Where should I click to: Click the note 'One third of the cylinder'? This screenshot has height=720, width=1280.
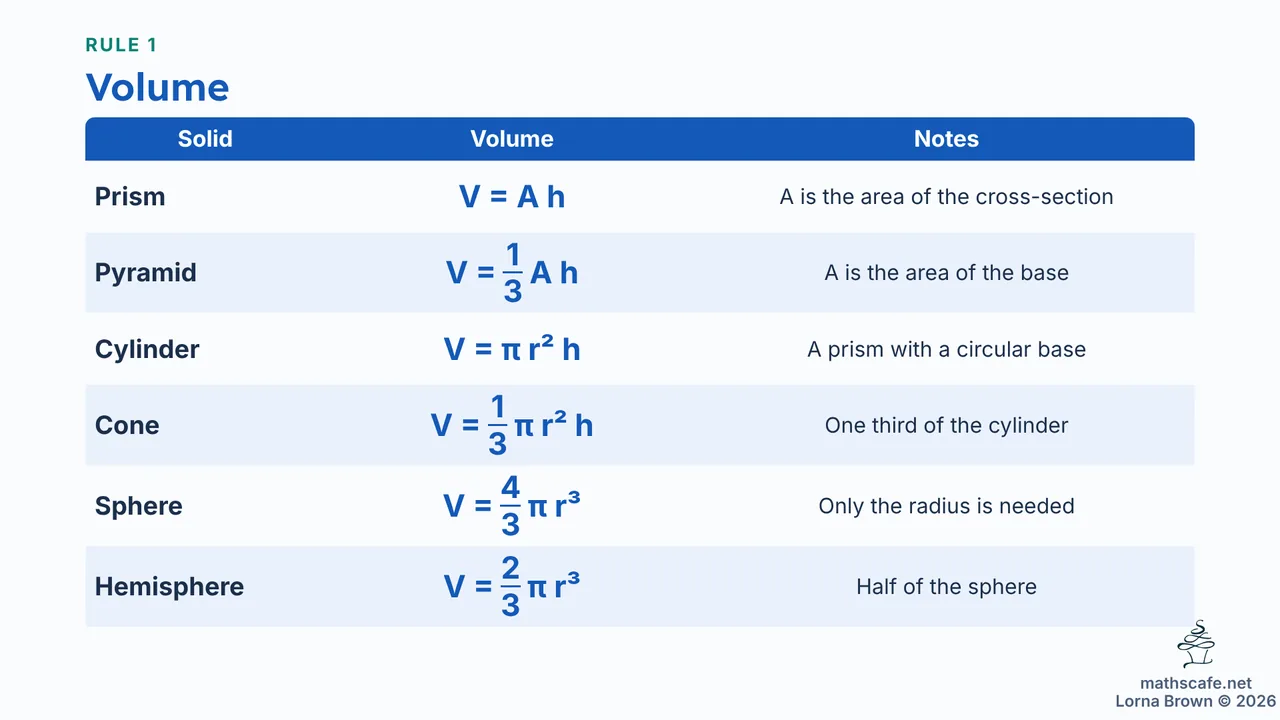click(x=946, y=425)
